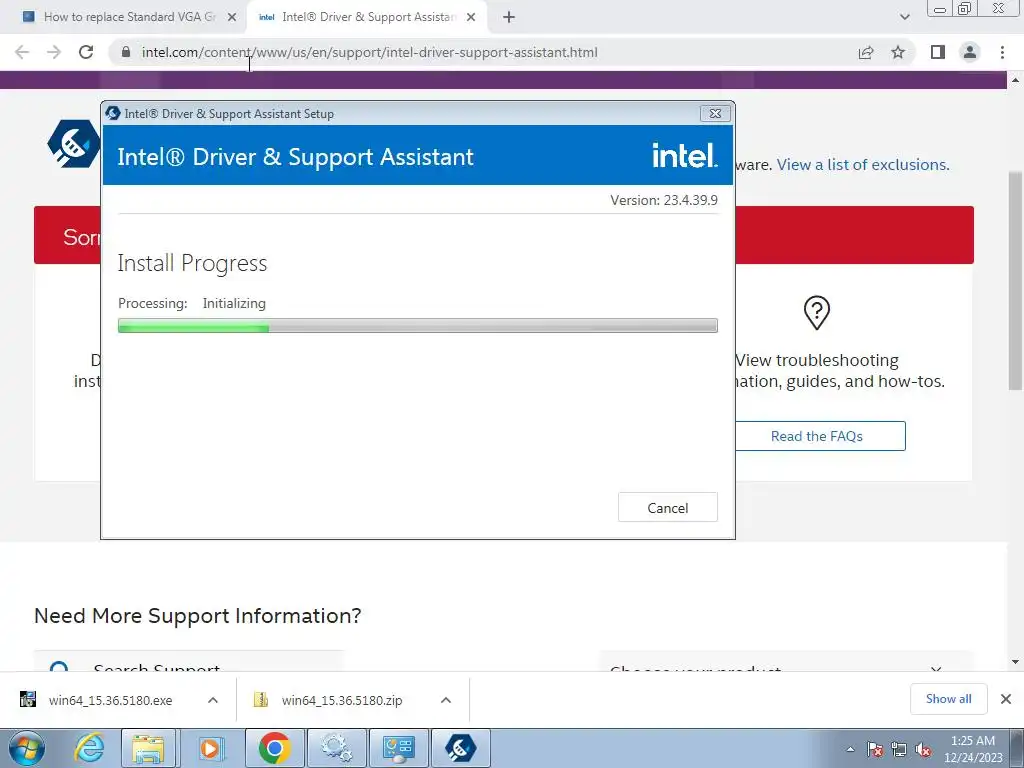Viewport: 1024px width, 768px height.
Task: Click the Version: 23.4.39.9 text
Action: pos(664,200)
